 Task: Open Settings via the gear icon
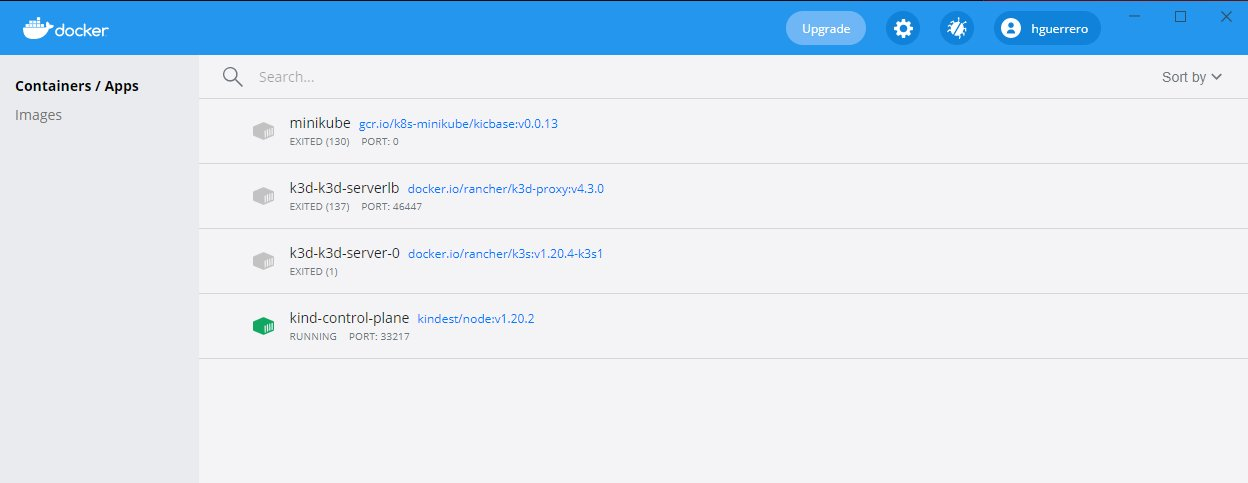[903, 28]
